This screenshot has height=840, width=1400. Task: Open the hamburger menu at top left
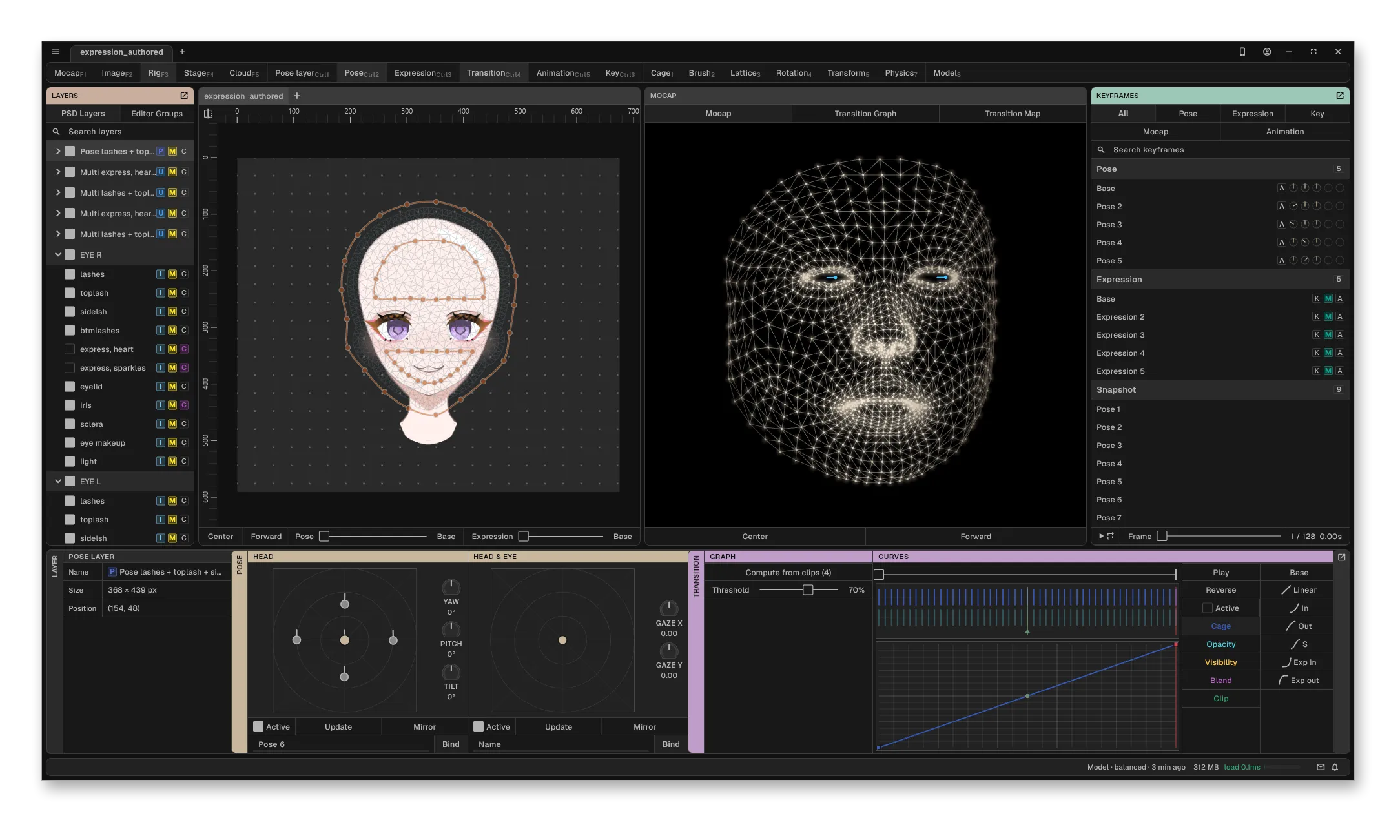point(56,52)
